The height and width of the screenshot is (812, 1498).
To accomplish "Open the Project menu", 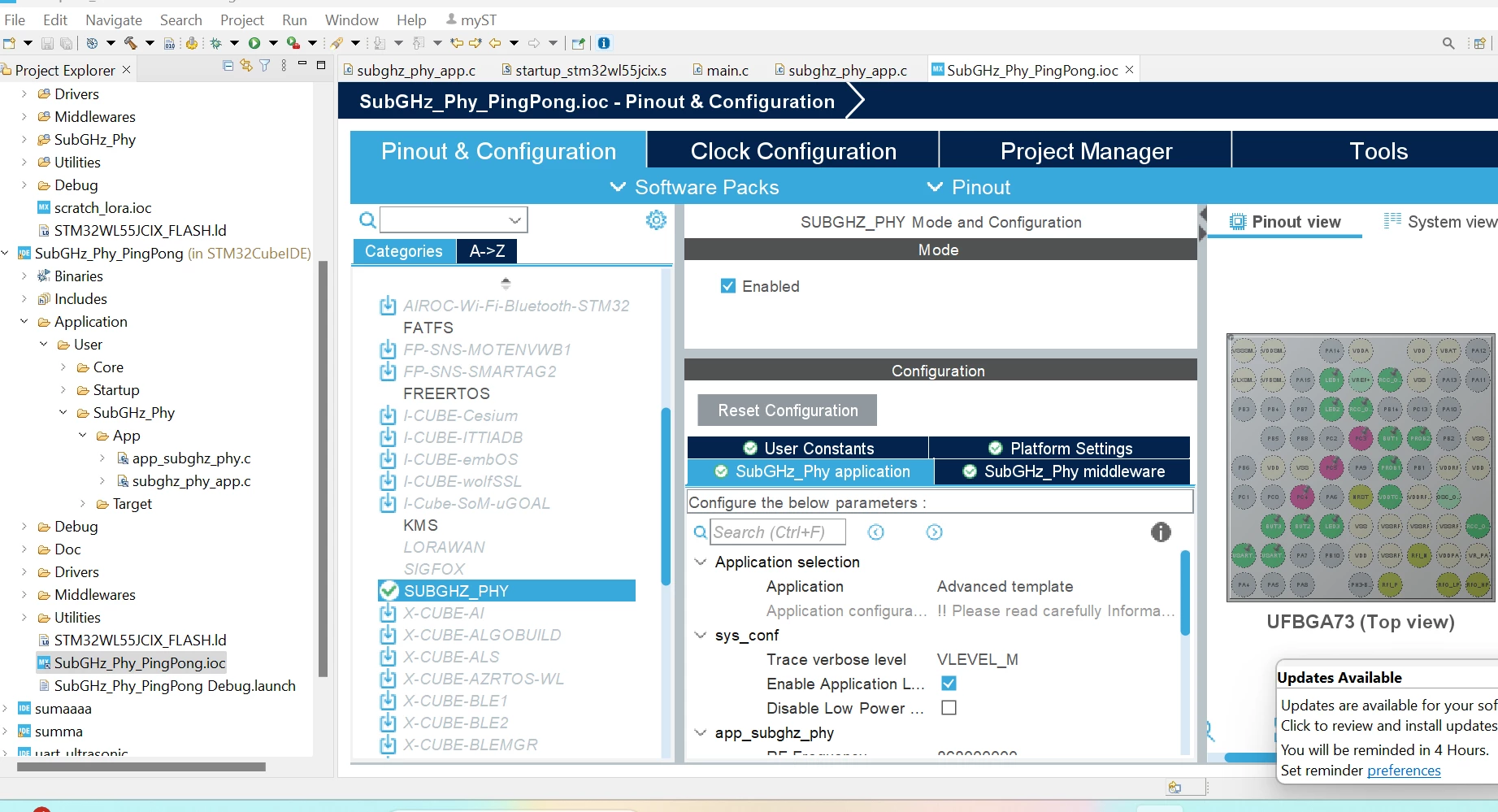I will click(242, 20).
